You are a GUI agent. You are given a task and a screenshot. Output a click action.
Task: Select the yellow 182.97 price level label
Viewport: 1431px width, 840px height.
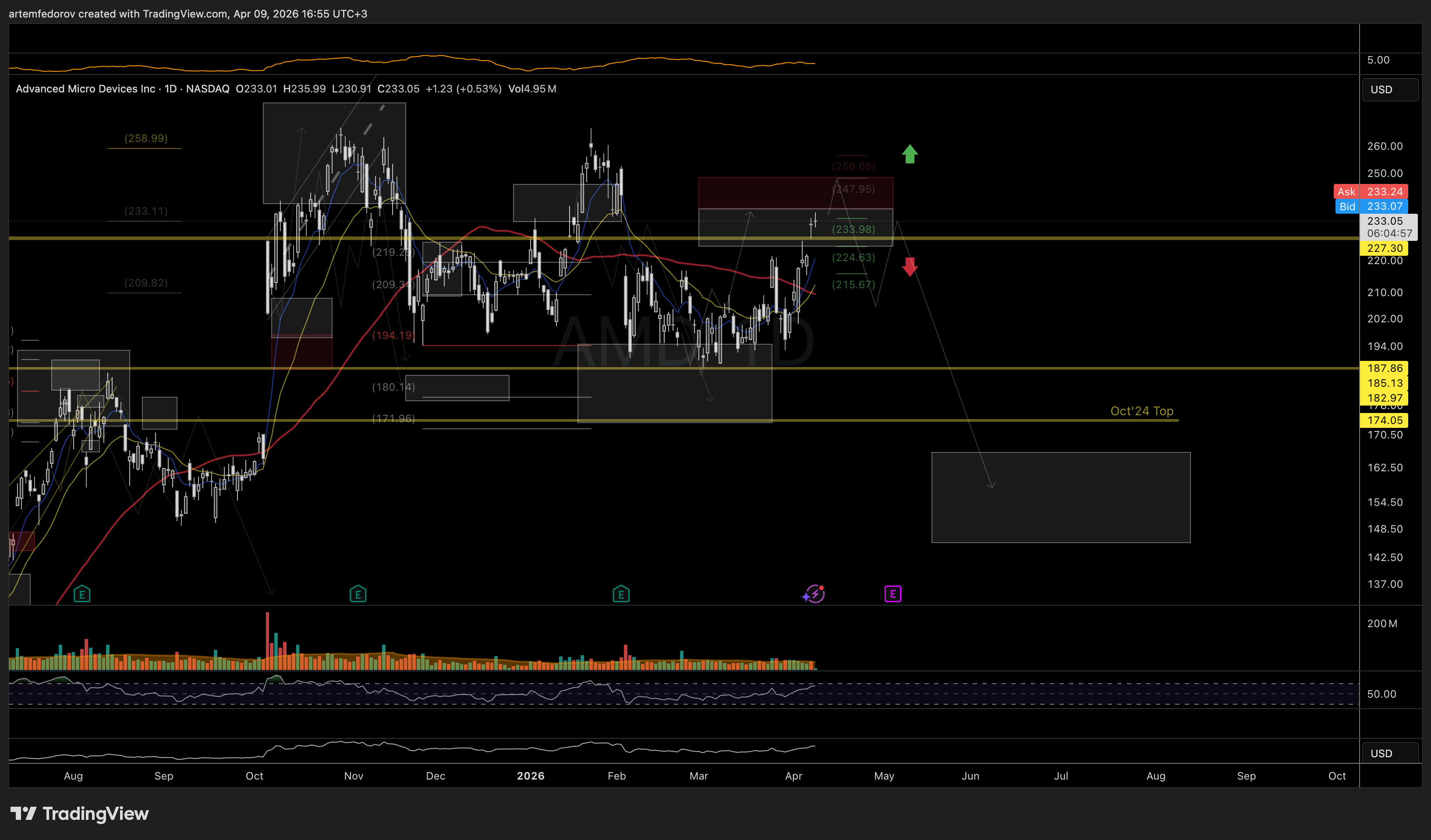click(x=1385, y=398)
